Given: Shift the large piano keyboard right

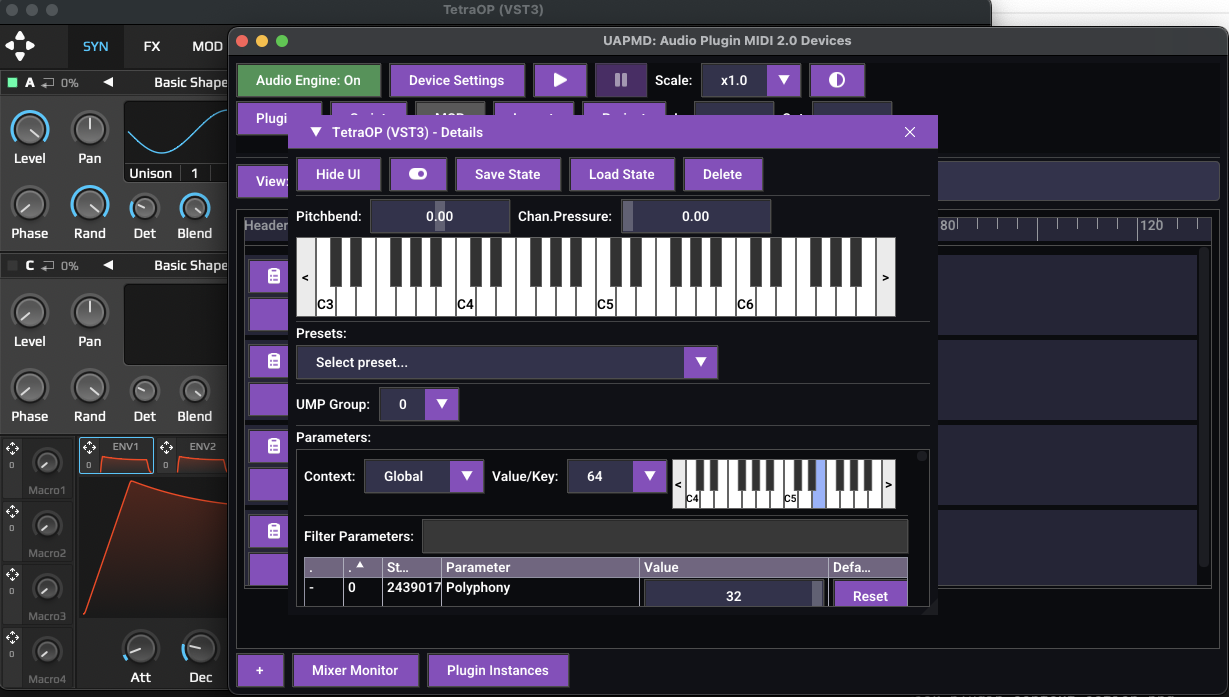Looking at the screenshot, I should point(886,278).
